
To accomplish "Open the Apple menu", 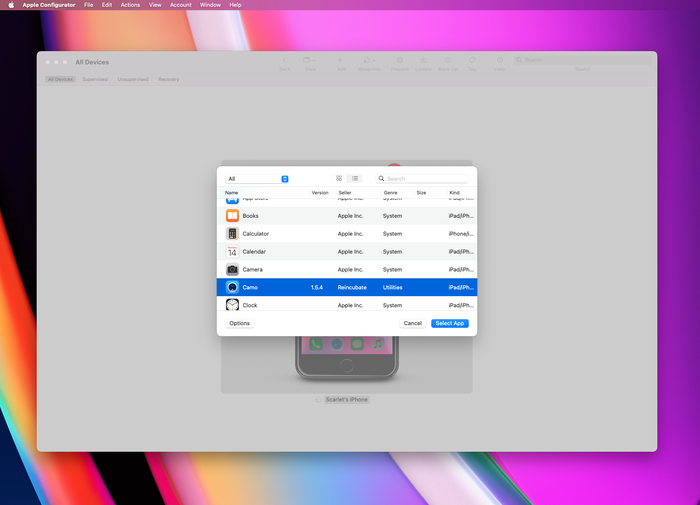I will pyautogui.click(x=11, y=5).
